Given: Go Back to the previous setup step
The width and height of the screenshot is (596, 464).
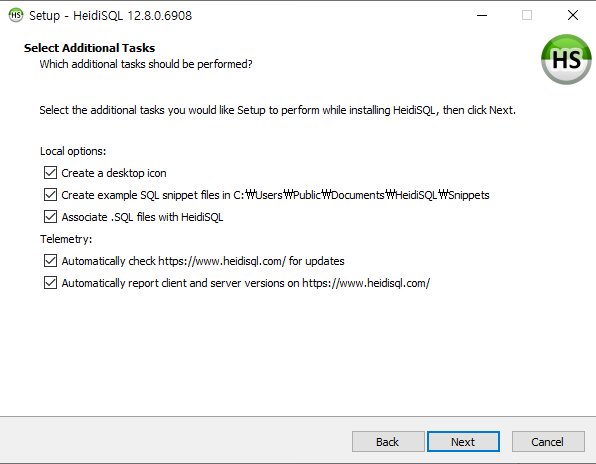Looking at the screenshot, I should coord(388,442).
